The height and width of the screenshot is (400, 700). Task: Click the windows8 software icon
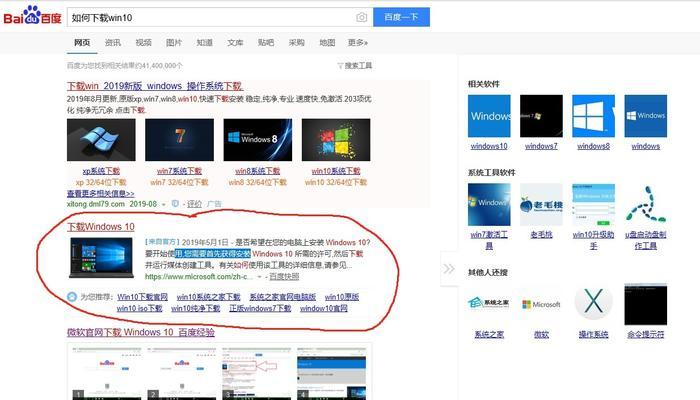coord(594,116)
